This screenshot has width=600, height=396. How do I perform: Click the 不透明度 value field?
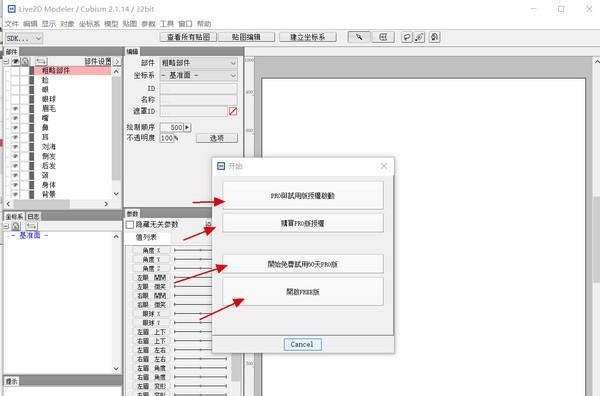(x=167, y=138)
